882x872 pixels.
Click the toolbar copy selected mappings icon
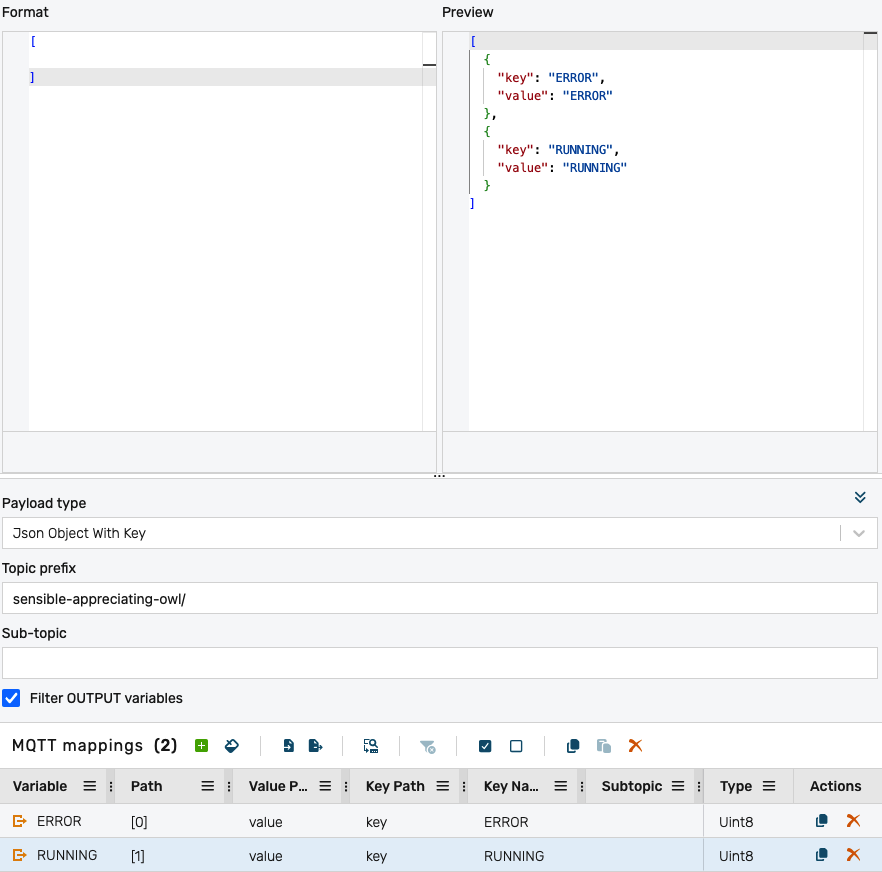coord(573,746)
